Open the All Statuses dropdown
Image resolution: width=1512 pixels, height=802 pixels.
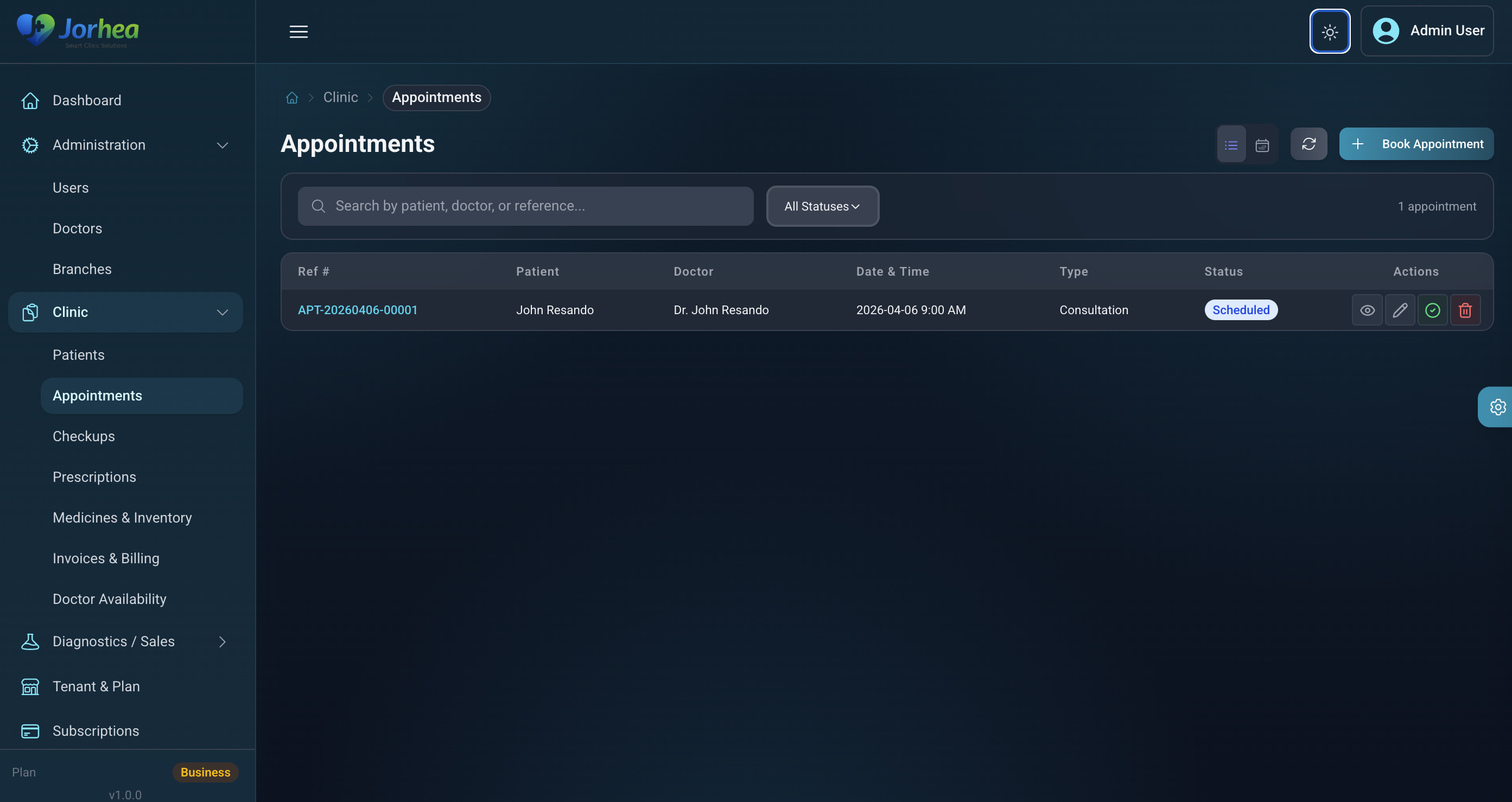point(822,206)
